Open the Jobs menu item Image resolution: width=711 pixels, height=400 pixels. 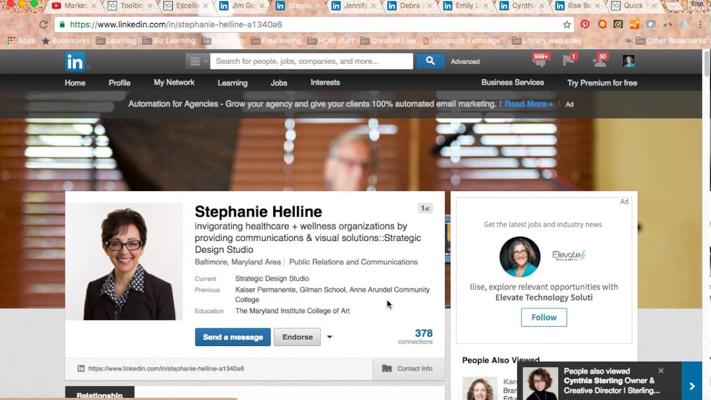pos(279,83)
